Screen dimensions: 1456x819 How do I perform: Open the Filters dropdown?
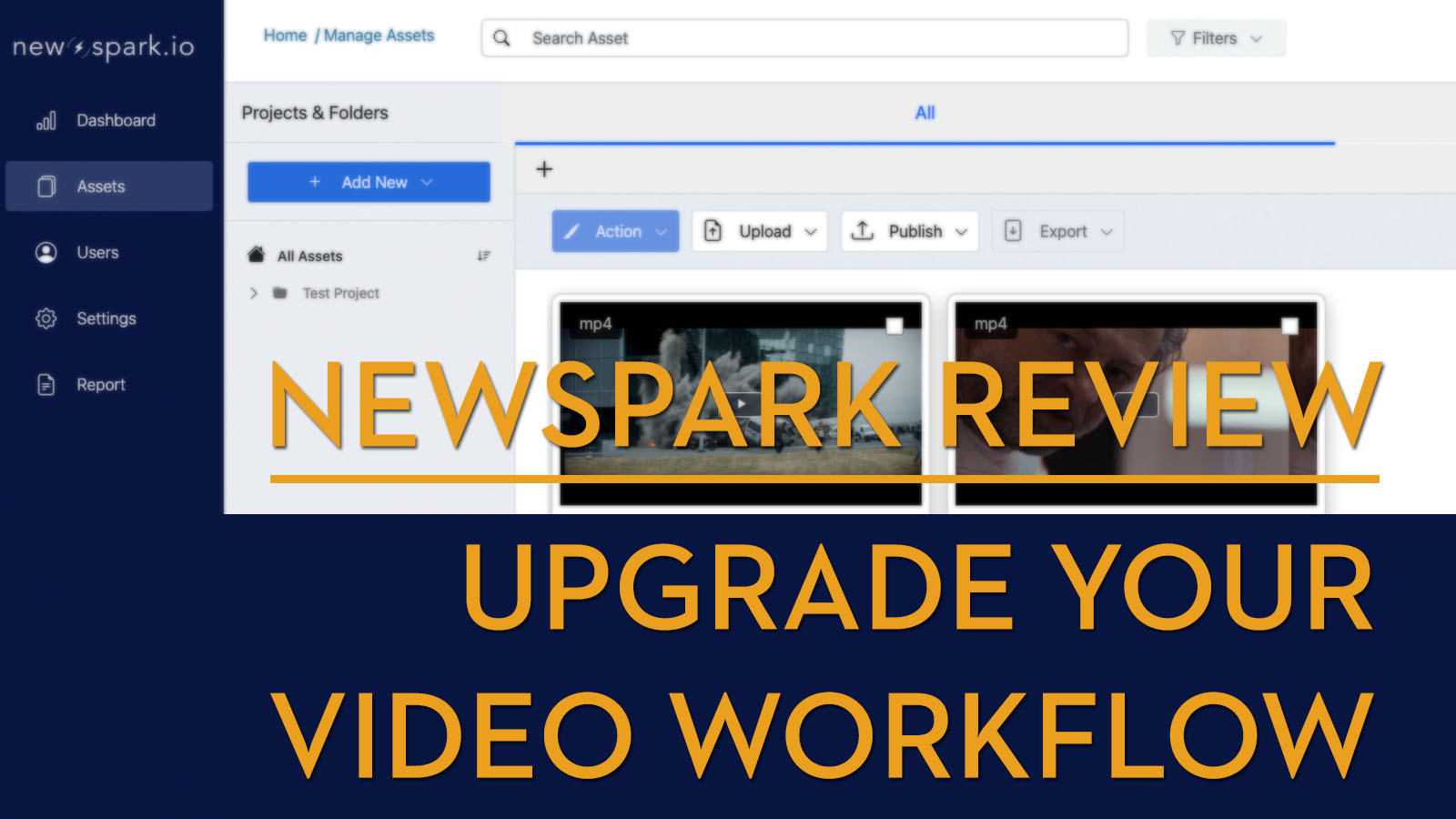1216,38
